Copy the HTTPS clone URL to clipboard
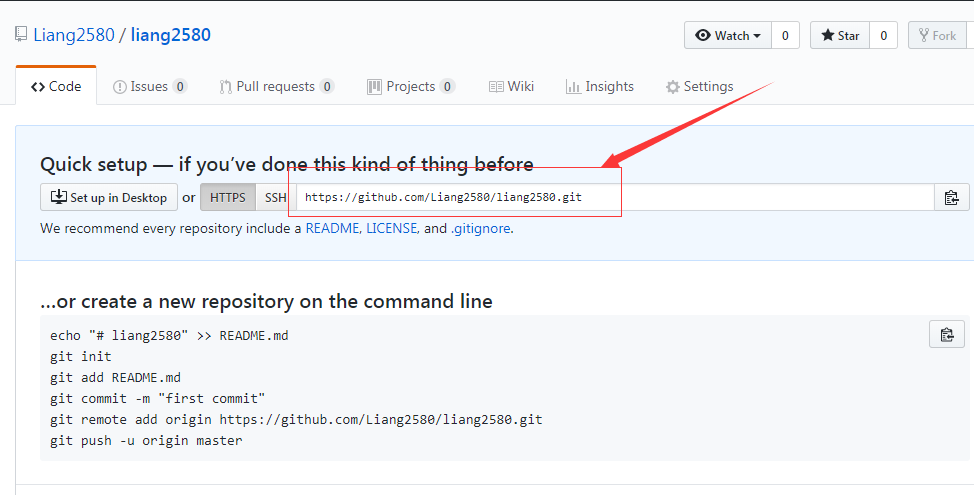 pos(951,198)
